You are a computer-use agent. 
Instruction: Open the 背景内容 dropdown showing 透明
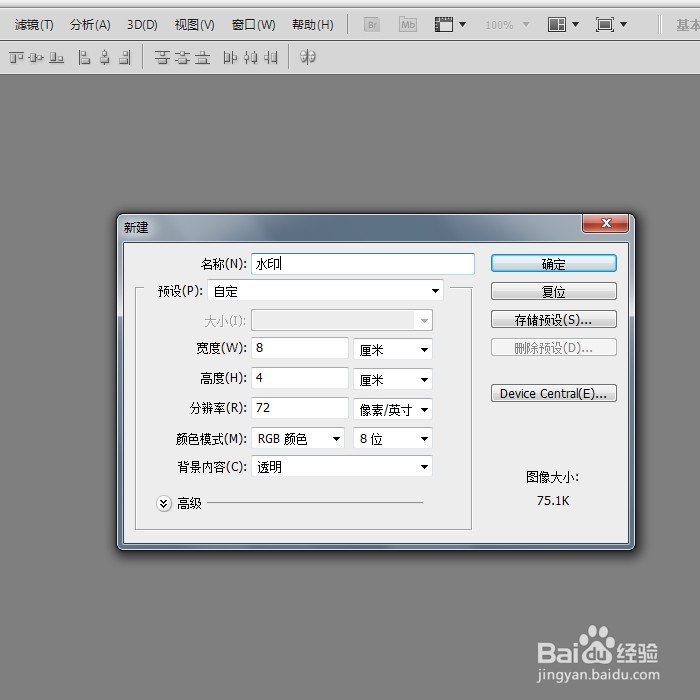click(x=342, y=467)
